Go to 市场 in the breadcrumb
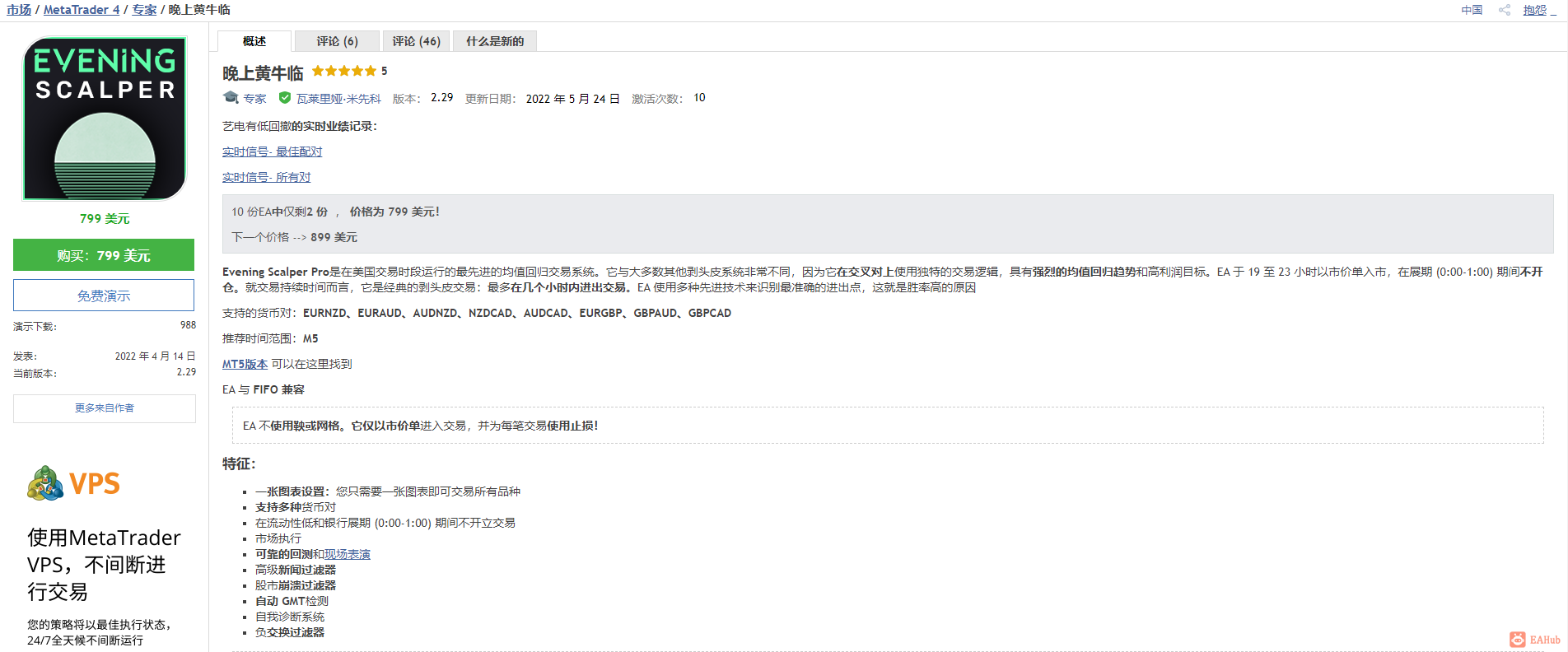1568x652 pixels. (19, 10)
